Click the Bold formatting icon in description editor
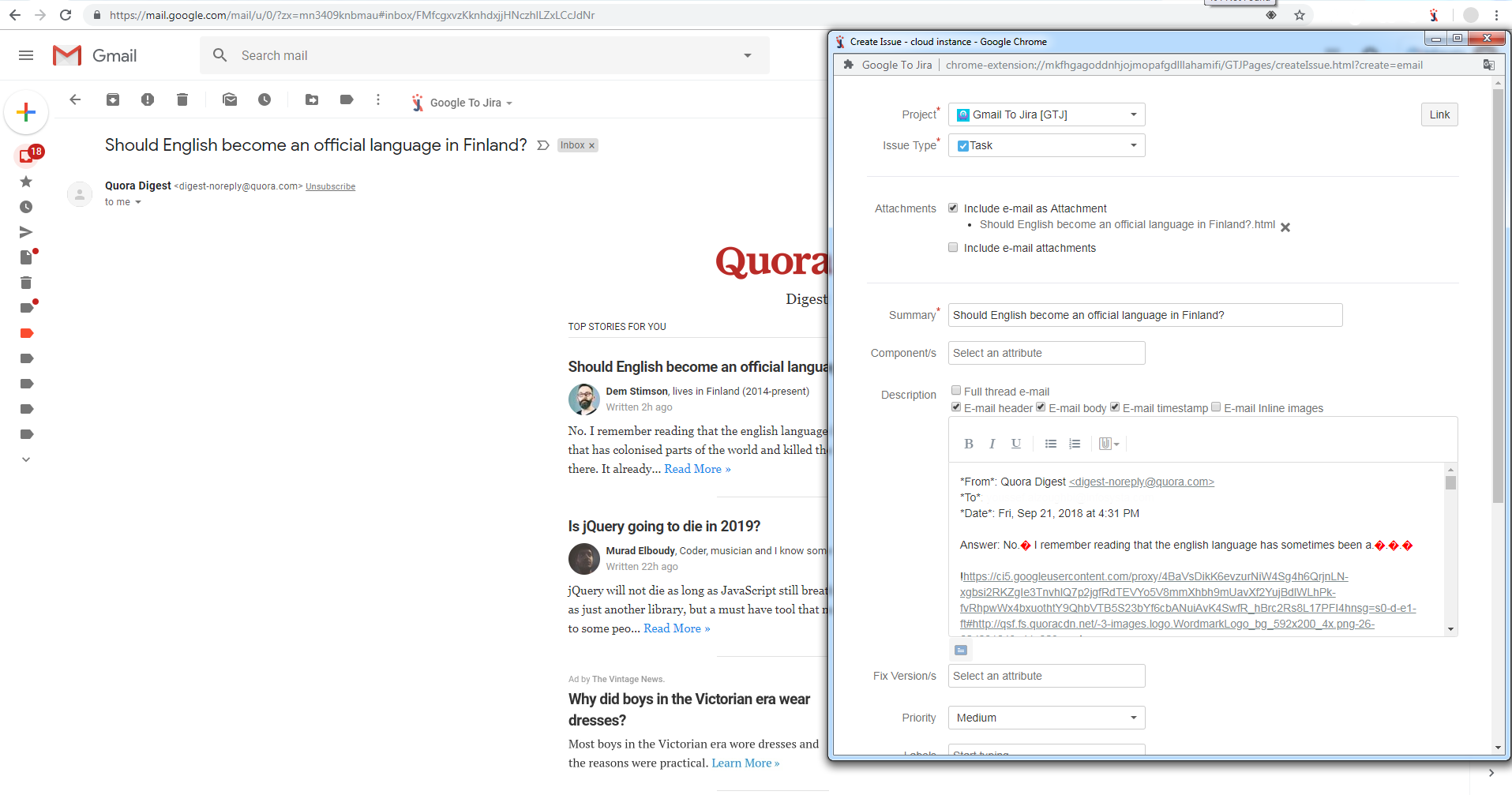Viewport: 1512px width, 795px height. point(968,444)
